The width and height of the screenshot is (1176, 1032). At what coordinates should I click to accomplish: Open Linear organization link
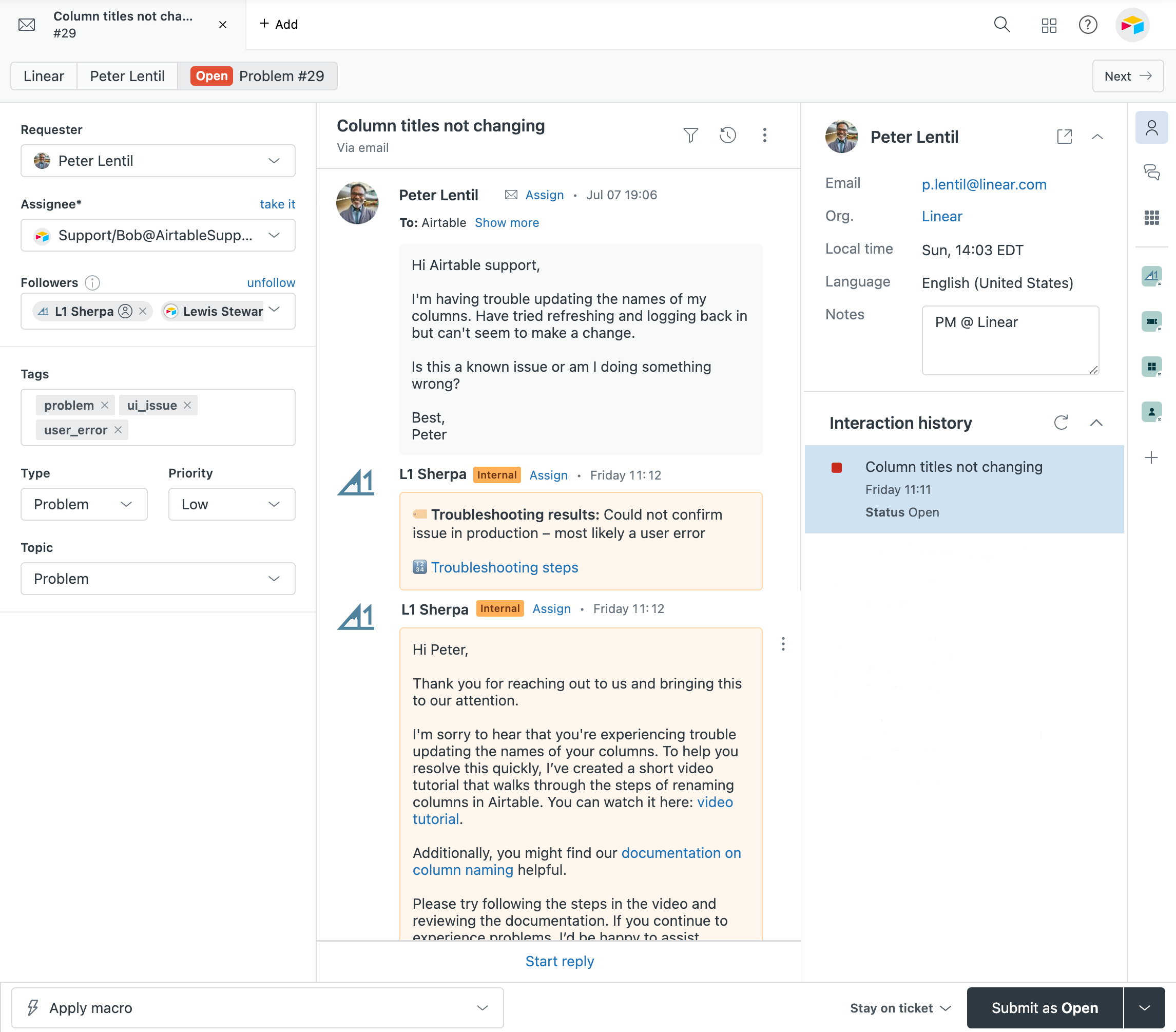coord(942,217)
